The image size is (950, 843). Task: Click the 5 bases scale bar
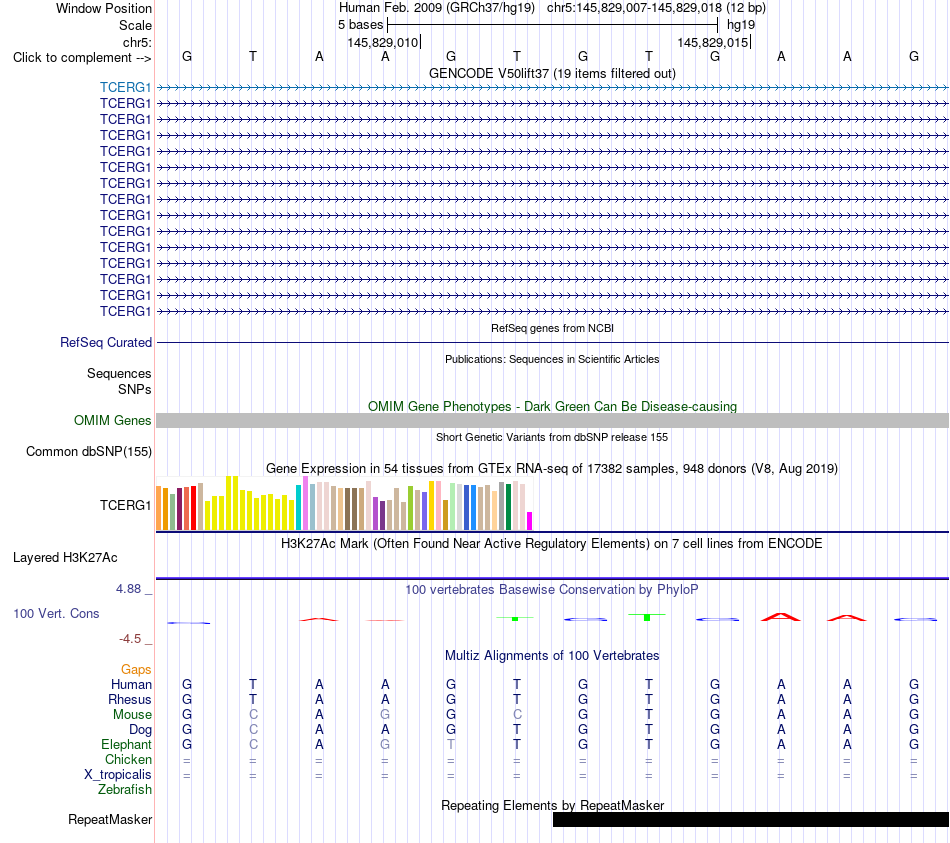click(x=553, y=25)
